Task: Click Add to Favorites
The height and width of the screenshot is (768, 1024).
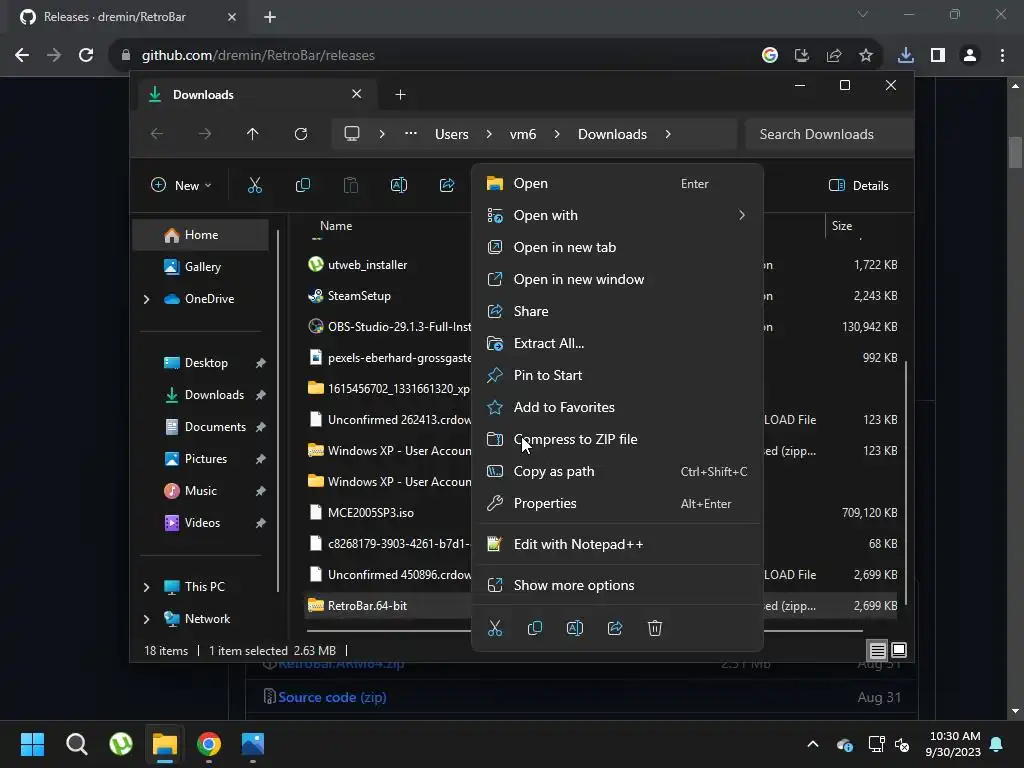Action: (x=617, y=408)
